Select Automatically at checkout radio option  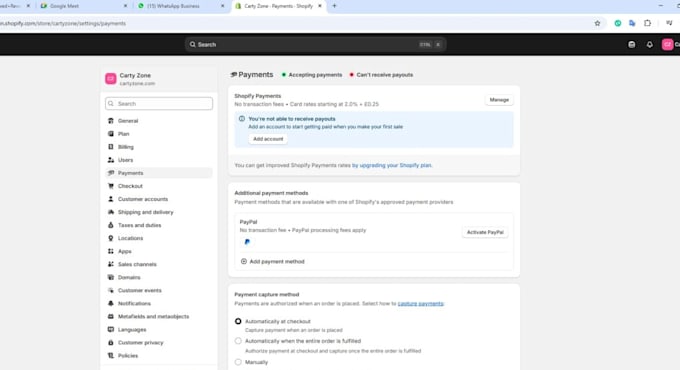coord(238,321)
